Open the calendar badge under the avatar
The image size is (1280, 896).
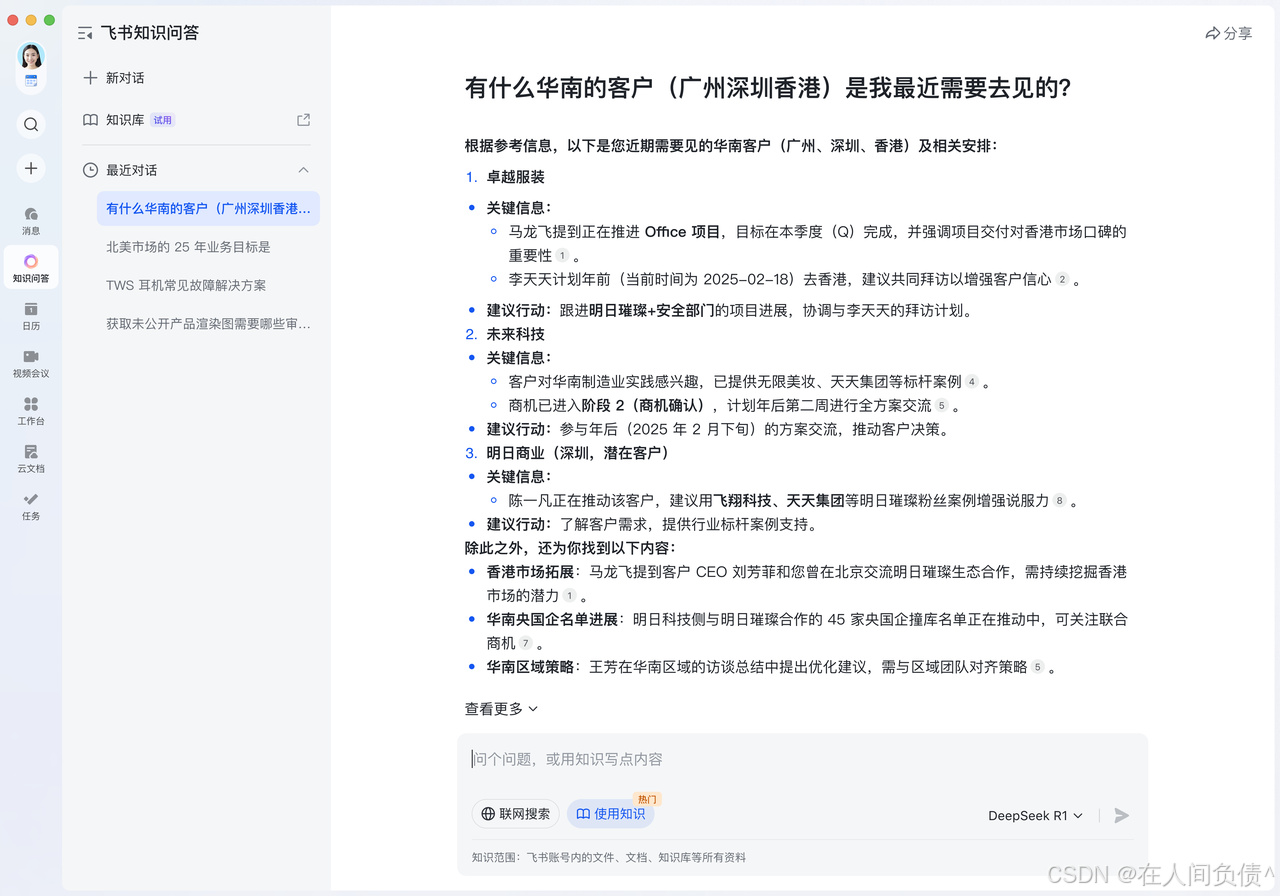tap(31, 81)
